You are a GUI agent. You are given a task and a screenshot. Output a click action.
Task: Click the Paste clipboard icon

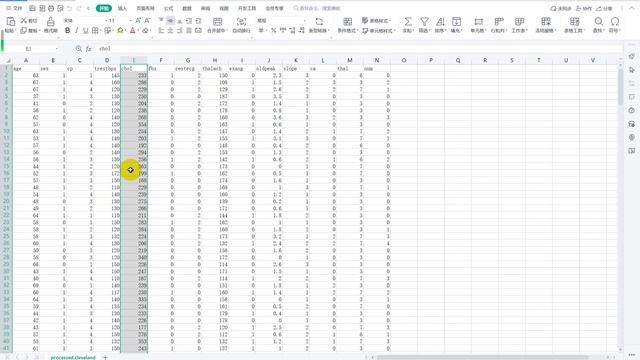coord(11,22)
